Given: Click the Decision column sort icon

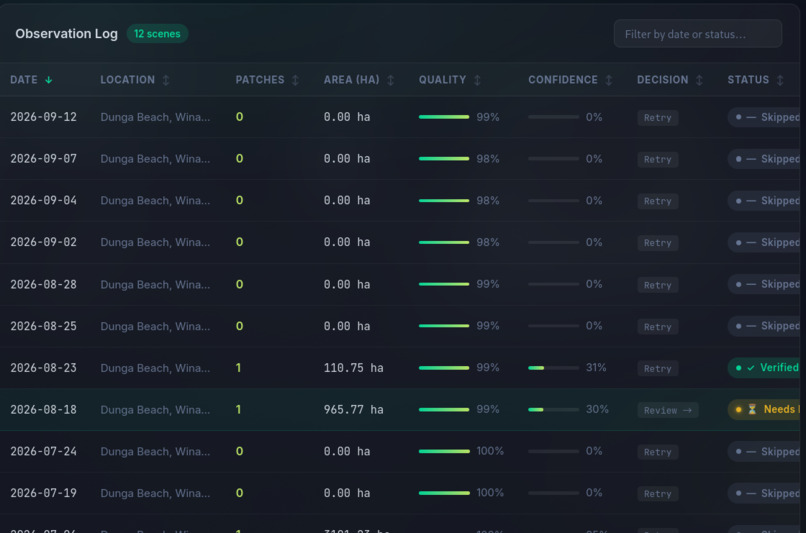Looking at the screenshot, I should 700,80.
